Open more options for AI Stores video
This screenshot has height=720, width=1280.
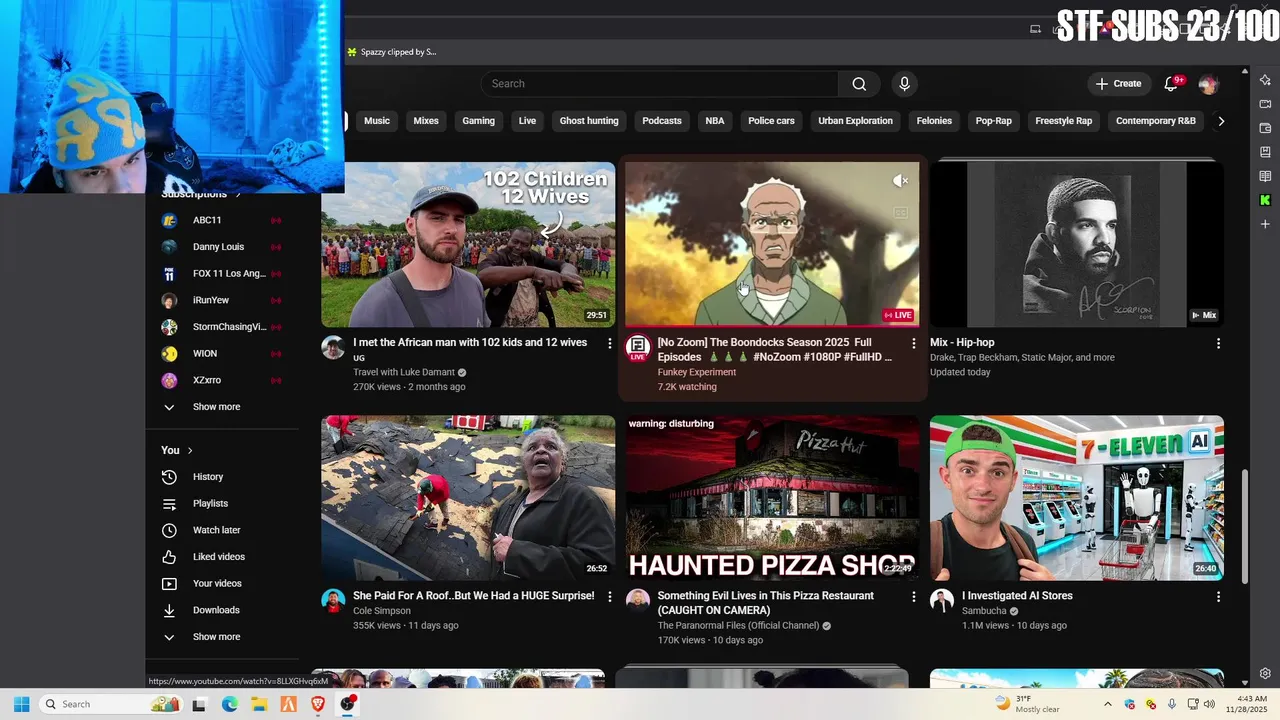(1218, 597)
